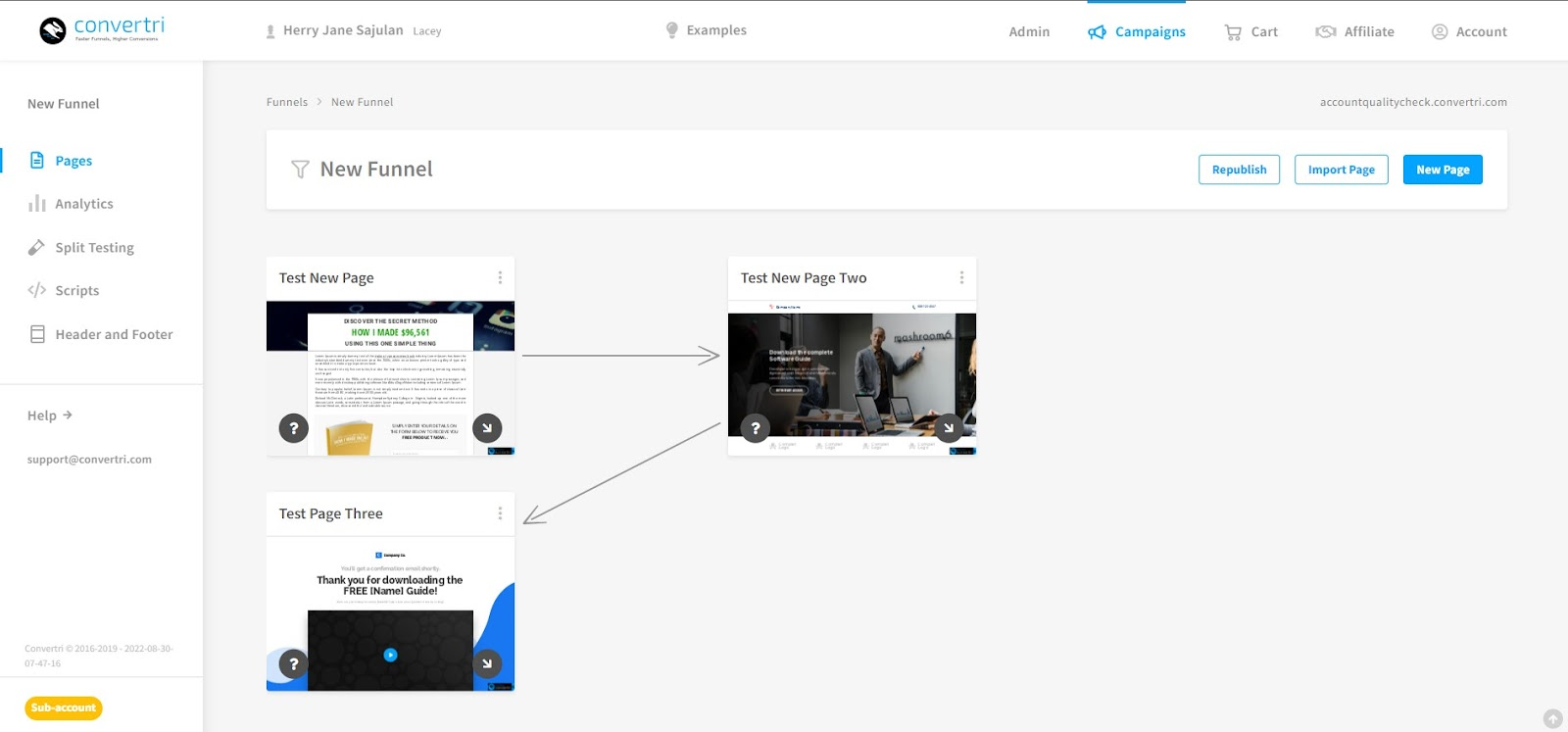Open the three-dot menu for Test New Page
1568x732 pixels.
pos(500,278)
